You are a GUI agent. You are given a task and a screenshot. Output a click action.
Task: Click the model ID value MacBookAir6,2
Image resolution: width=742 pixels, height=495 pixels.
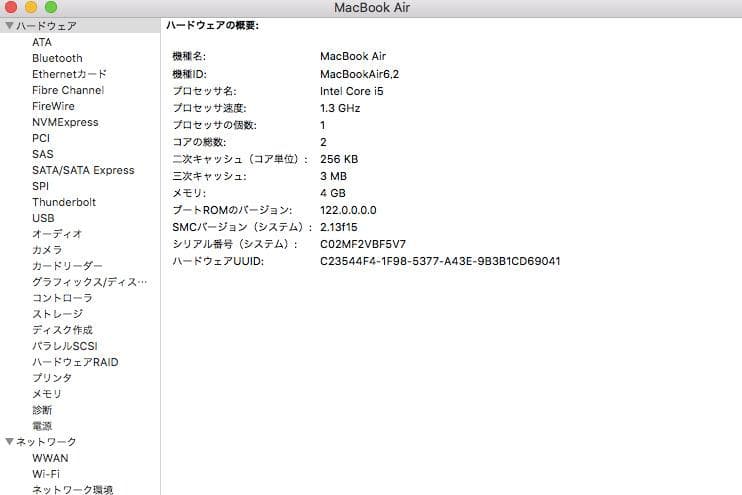360,74
